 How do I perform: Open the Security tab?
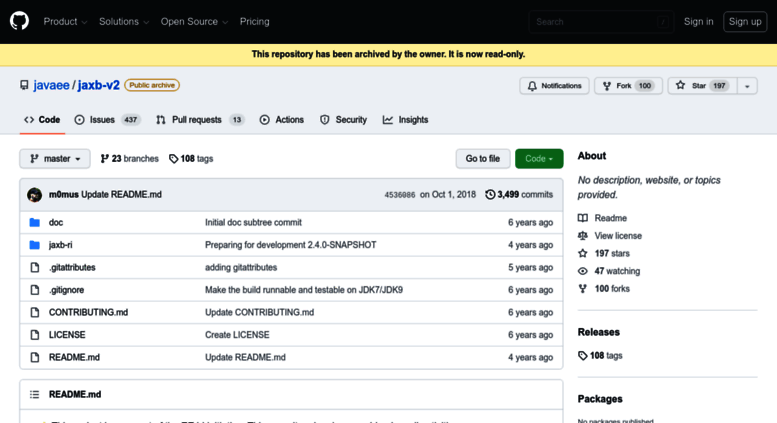click(x=343, y=120)
